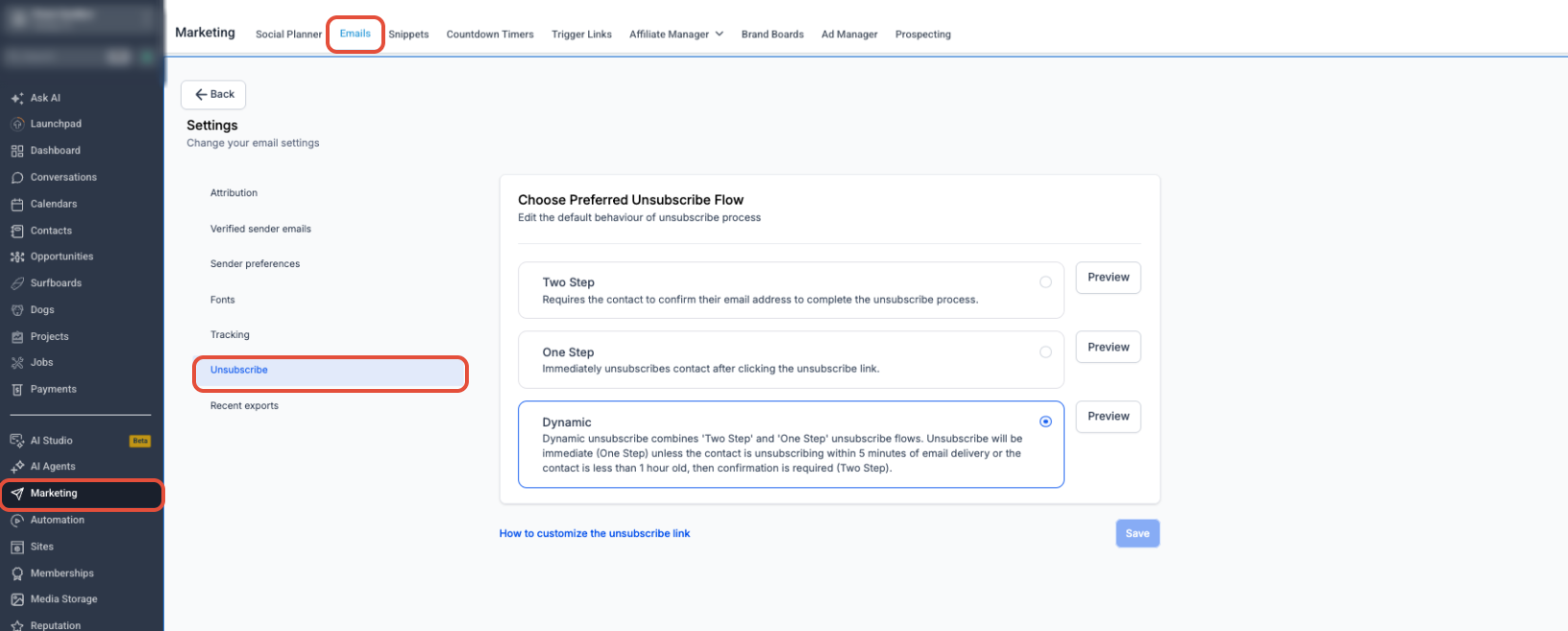Click the Ask AI sparkle icon
Viewport: 1568px width, 631px height.
pyautogui.click(x=17, y=98)
